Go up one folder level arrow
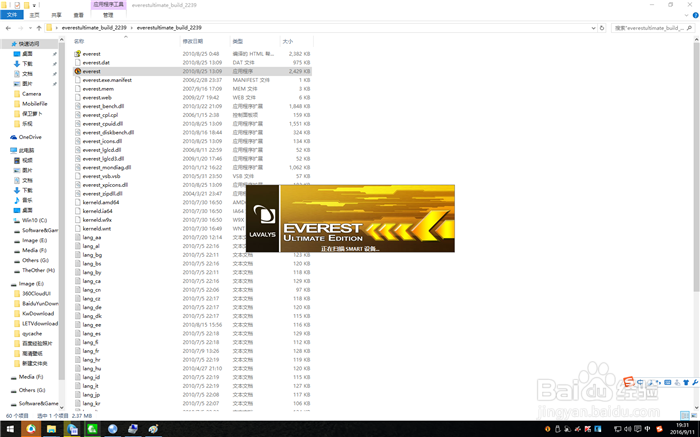 [x=39, y=28]
